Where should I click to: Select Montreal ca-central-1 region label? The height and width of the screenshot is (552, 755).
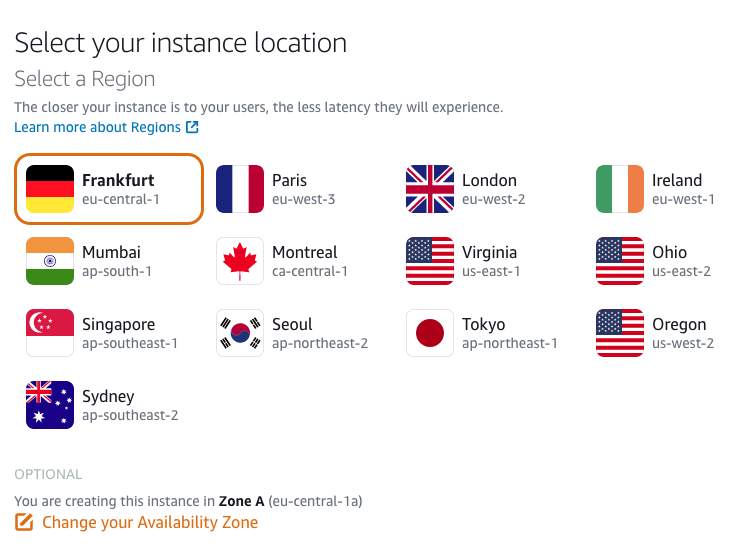point(310,261)
